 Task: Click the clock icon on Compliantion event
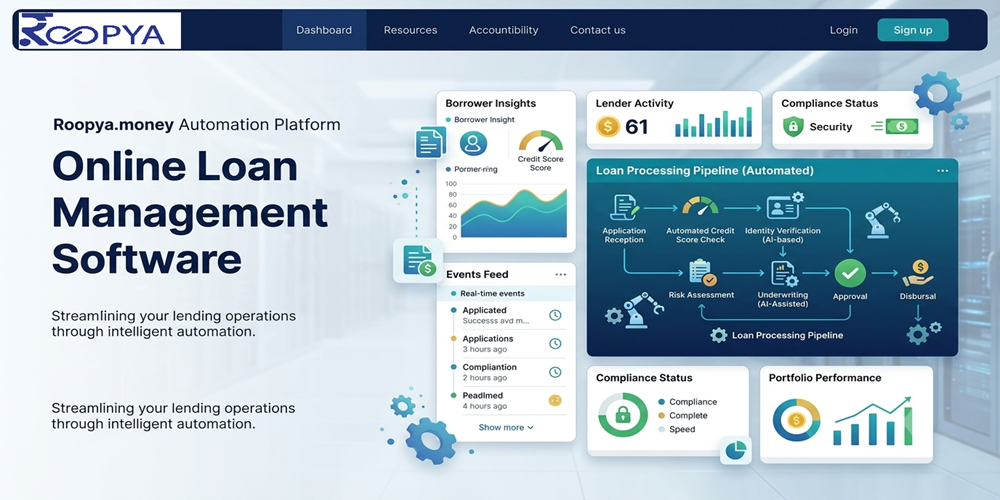click(555, 372)
